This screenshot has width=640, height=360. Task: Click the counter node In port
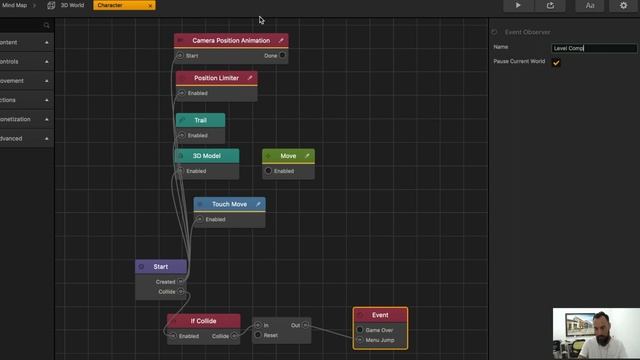[x=258, y=325]
